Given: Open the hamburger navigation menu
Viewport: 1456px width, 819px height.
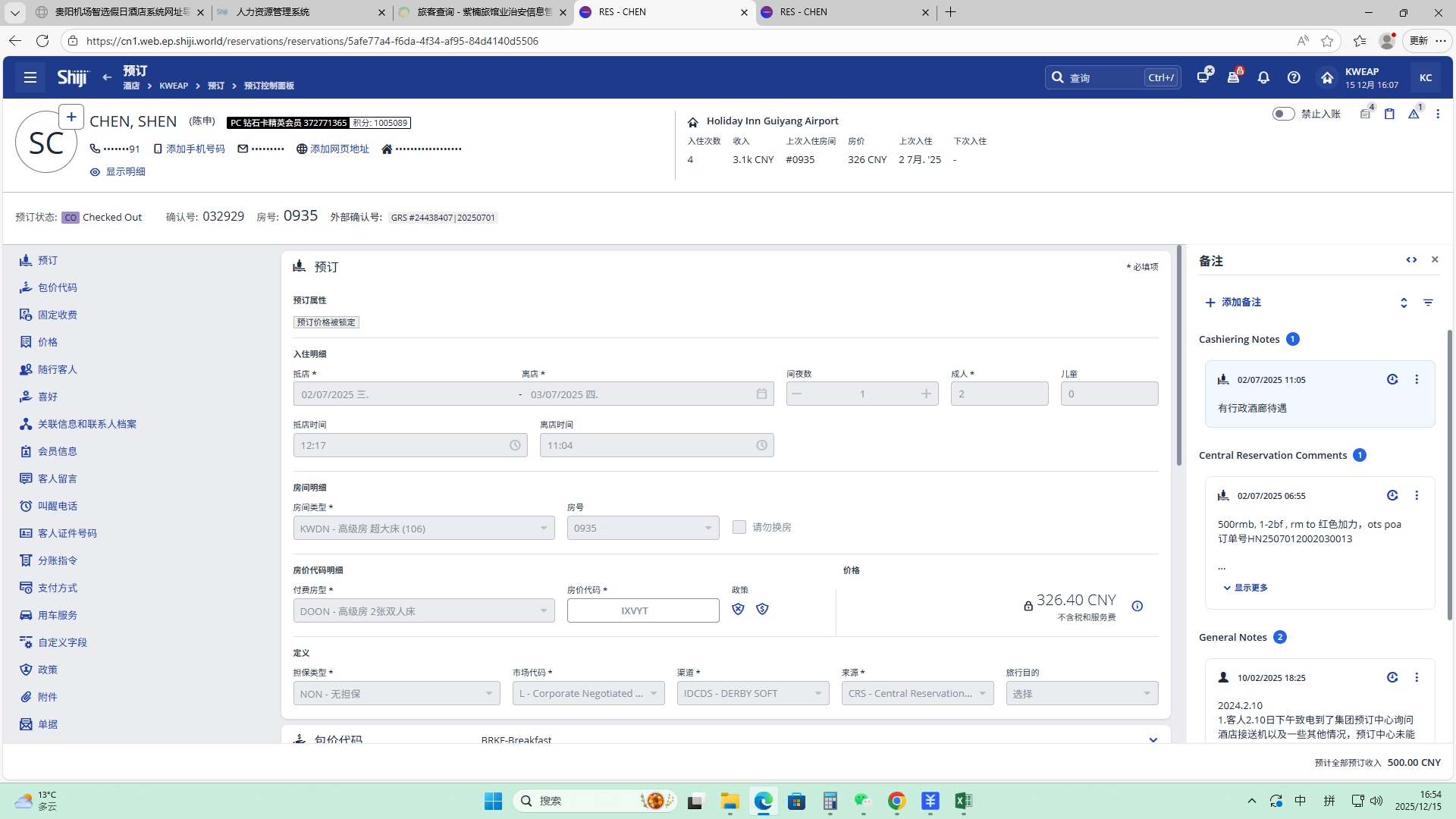Looking at the screenshot, I should click(x=30, y=77).
